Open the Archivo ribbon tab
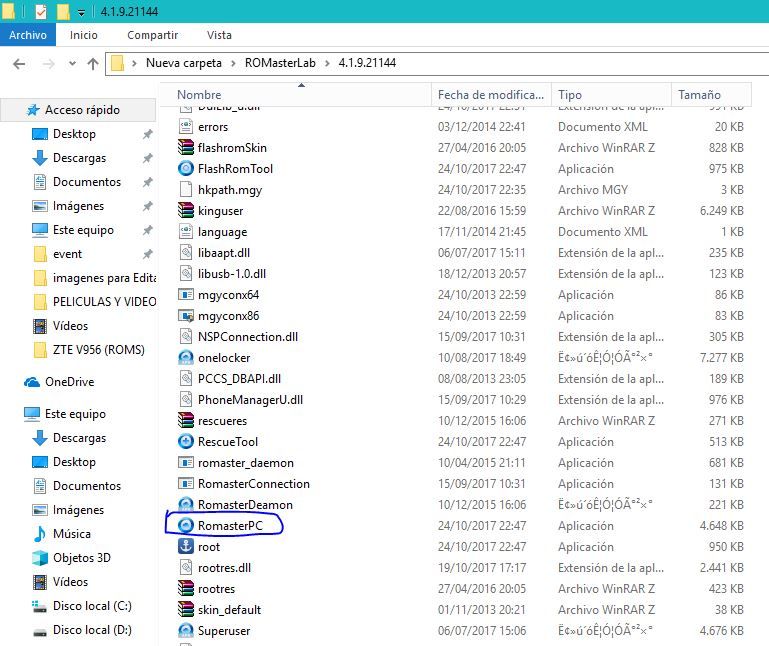The width and height of the screenshot is (769, 646). click(x=28, y=35)
